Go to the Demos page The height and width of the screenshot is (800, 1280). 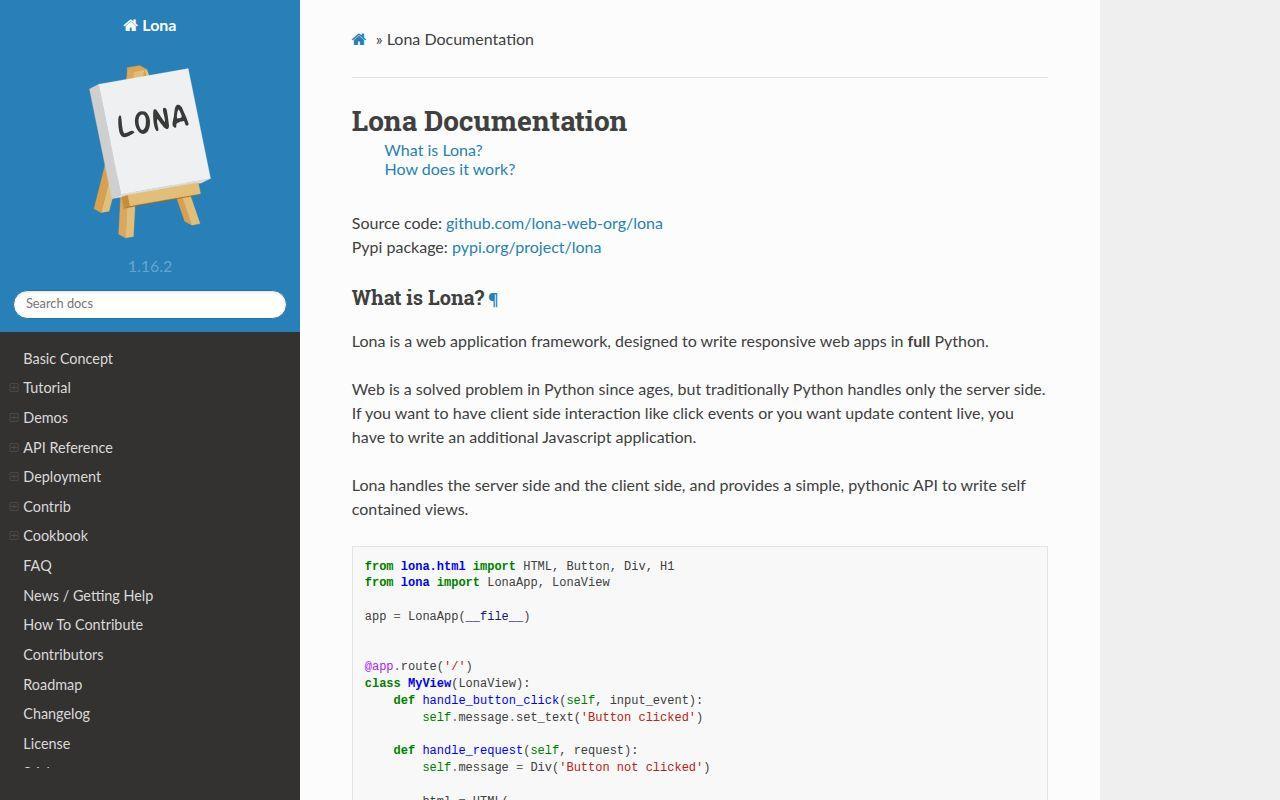[x=46, y=418]
